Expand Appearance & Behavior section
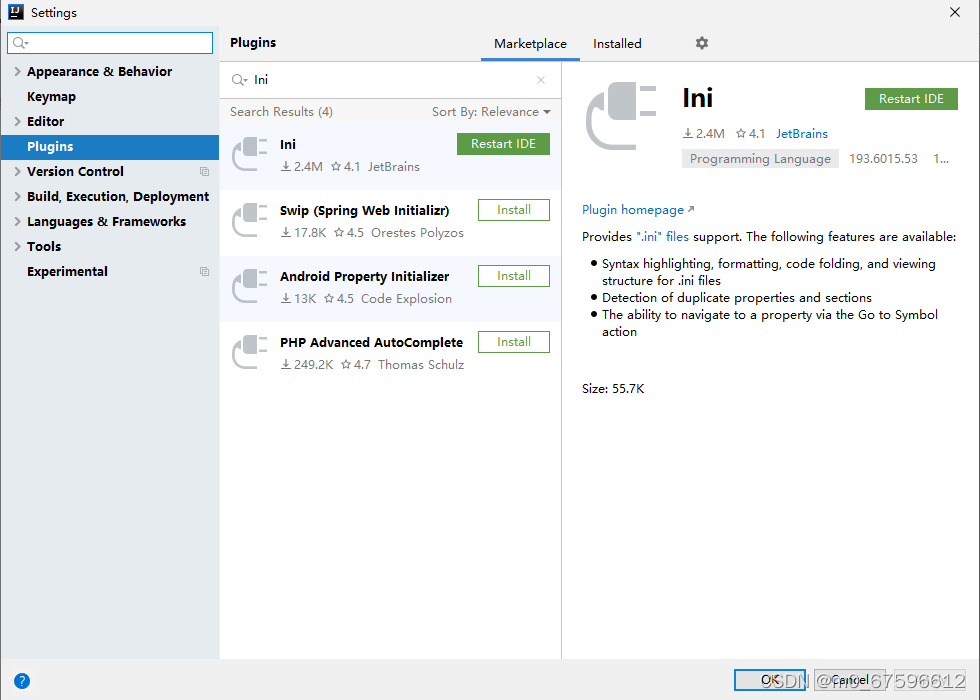980x700 pixels. click(x=18, y=71)
